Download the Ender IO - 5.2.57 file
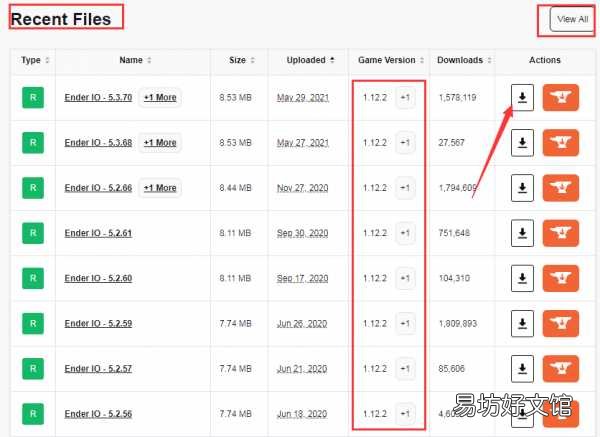This screenshot has height=437, width=600. point(522,369)
